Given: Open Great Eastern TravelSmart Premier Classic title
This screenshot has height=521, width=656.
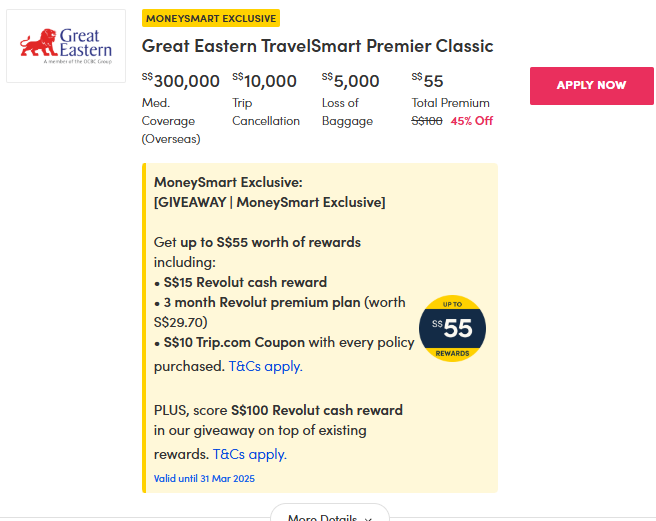Looking at the screenshot, I should coord(317,46).
